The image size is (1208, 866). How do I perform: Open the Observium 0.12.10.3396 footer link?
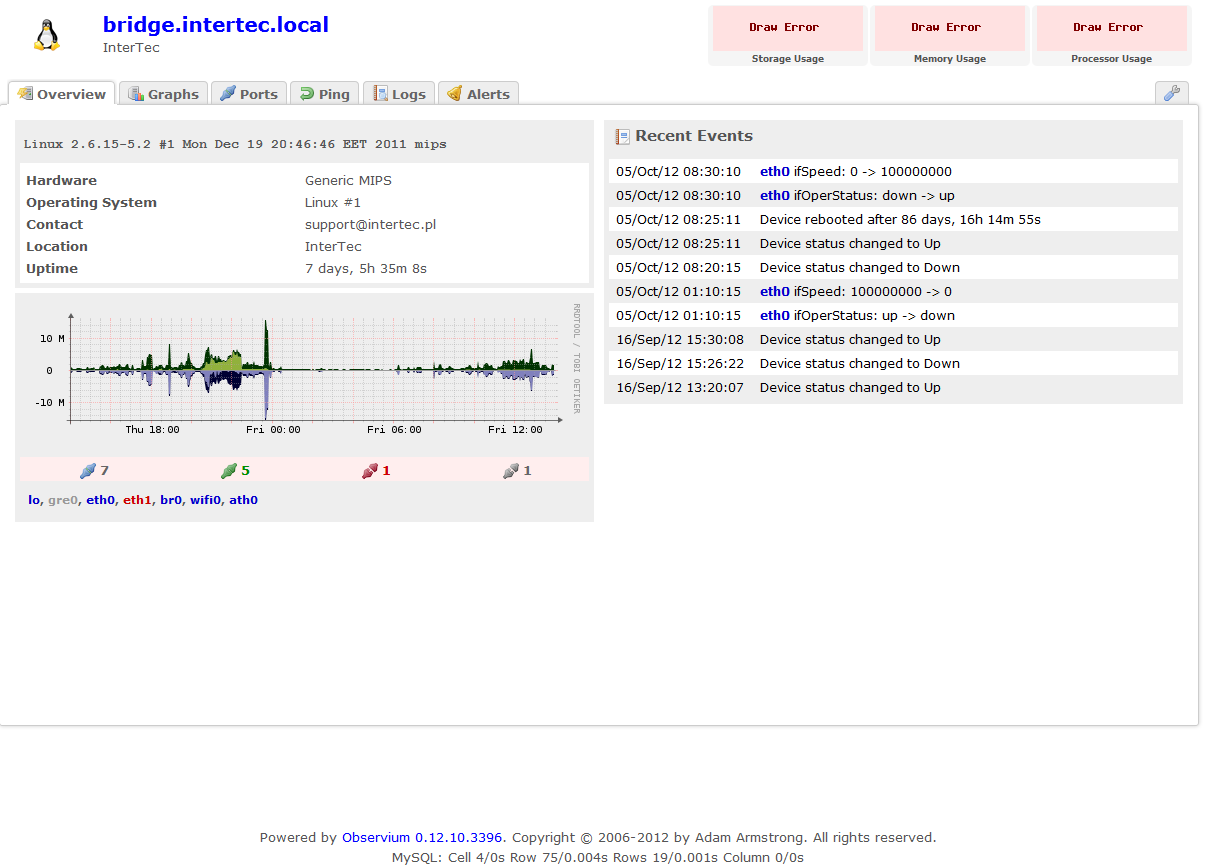pos(423,838)
